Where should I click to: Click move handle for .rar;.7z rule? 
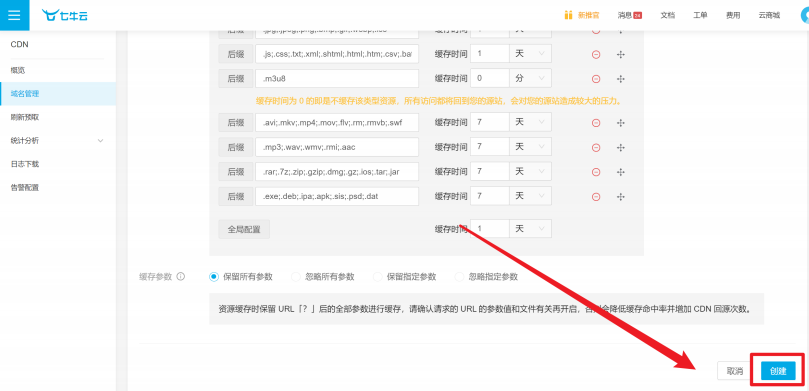point(621,172)
